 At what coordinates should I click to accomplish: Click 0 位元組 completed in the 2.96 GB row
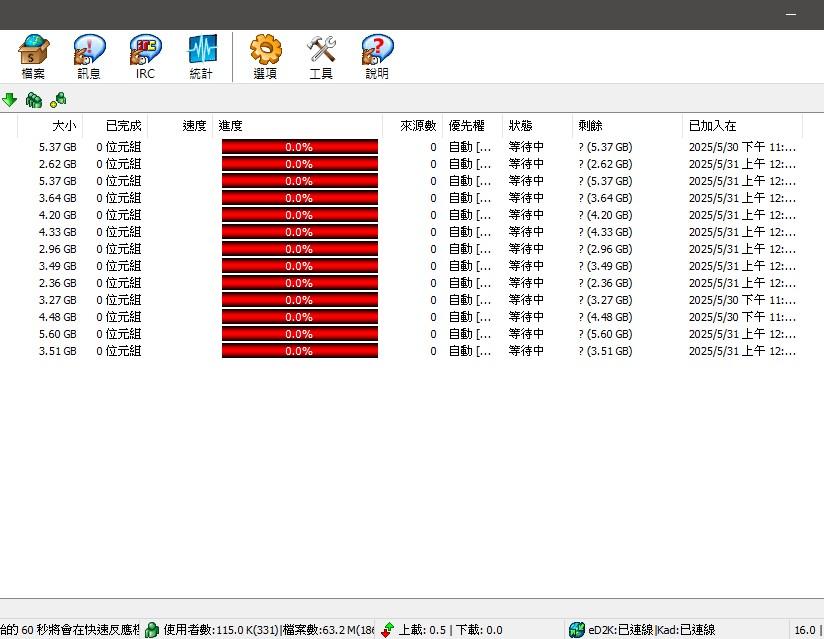[119, 249]
